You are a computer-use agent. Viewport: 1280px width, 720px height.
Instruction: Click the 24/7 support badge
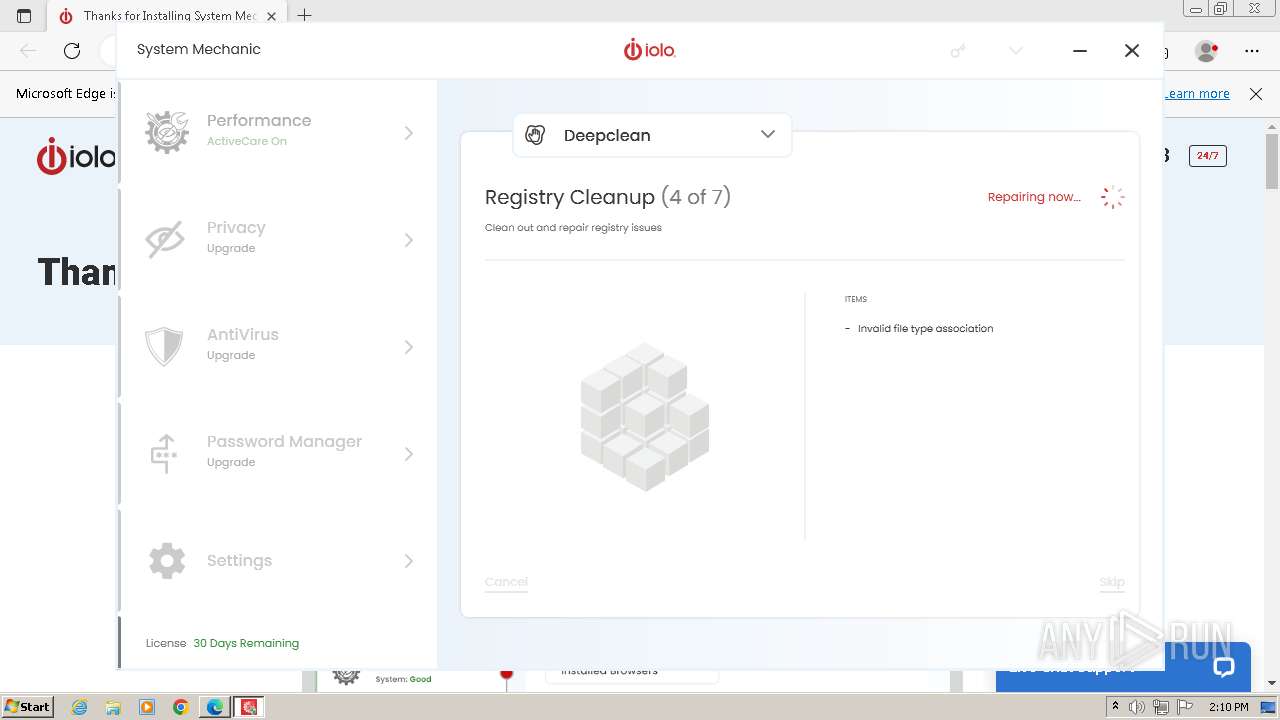[x=1207, y=156]
